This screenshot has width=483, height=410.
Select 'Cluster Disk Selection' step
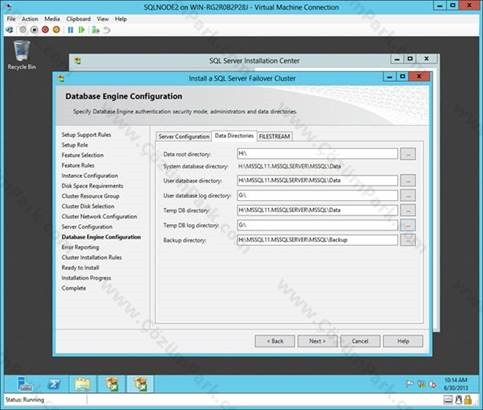[88, 206]
